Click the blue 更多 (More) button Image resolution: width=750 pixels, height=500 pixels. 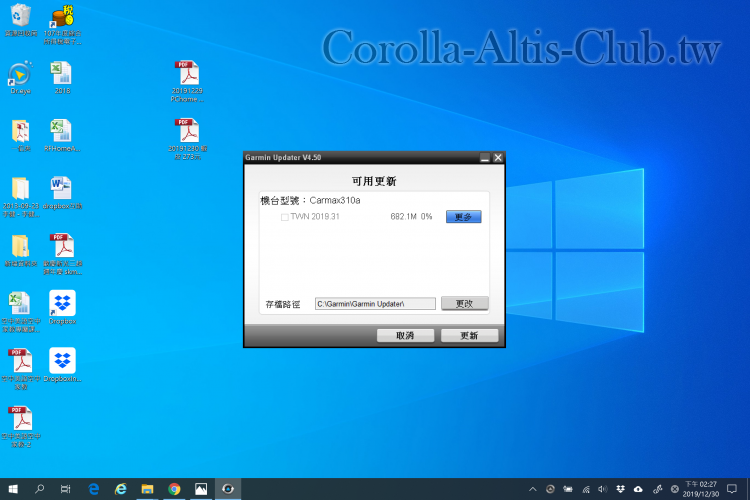[x=463, y=217]
